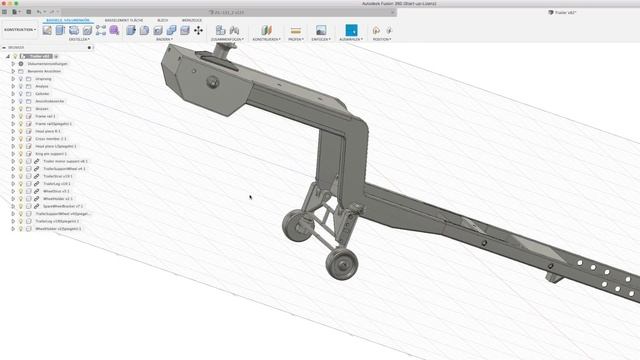This screenshot has height=360, width=640.
Task: Open the Ändern dropdown label
Action: 164,39
